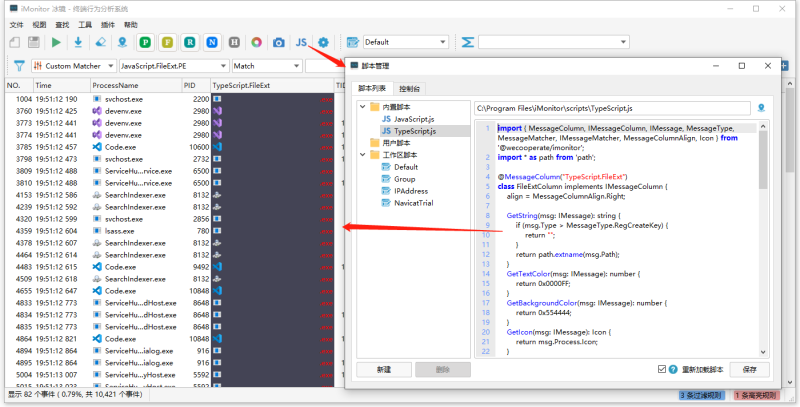Collapse the 内置脚本 folder in script tree
The height and width of the screenshot is (407, 800).
click(x=363, y=107)
